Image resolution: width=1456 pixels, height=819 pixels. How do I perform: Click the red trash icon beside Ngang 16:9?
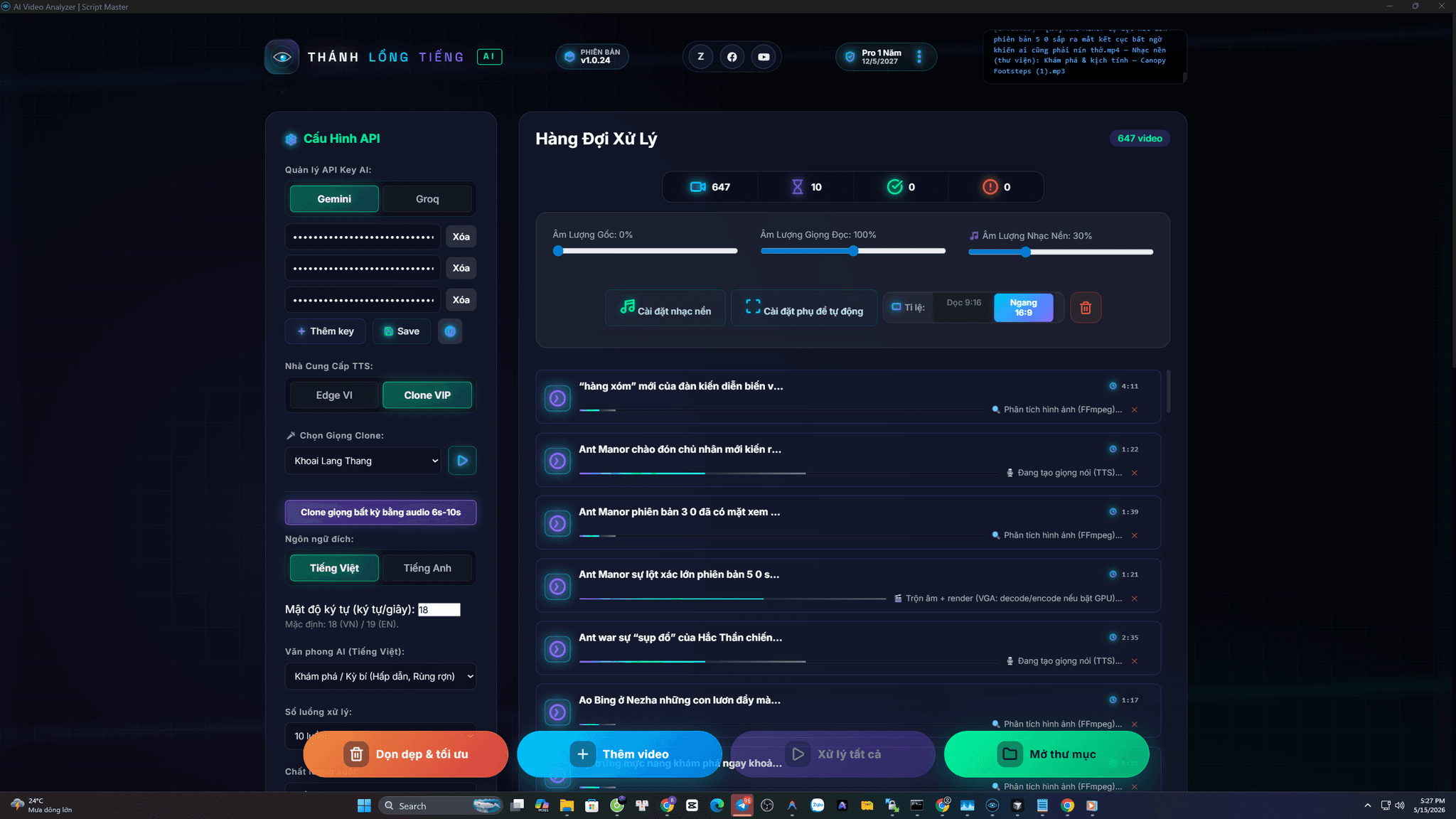click(x=1086, y=308)
